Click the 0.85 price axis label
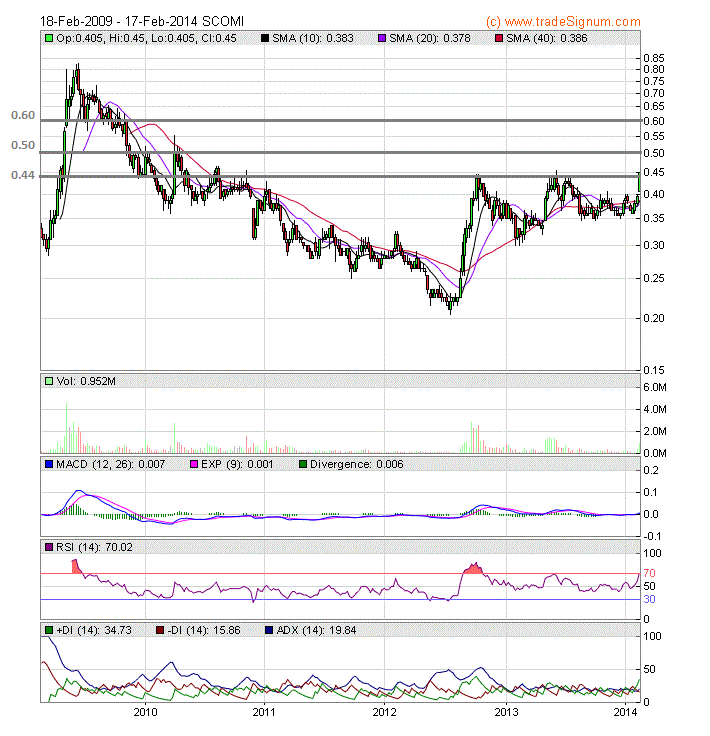 point(654,58)
